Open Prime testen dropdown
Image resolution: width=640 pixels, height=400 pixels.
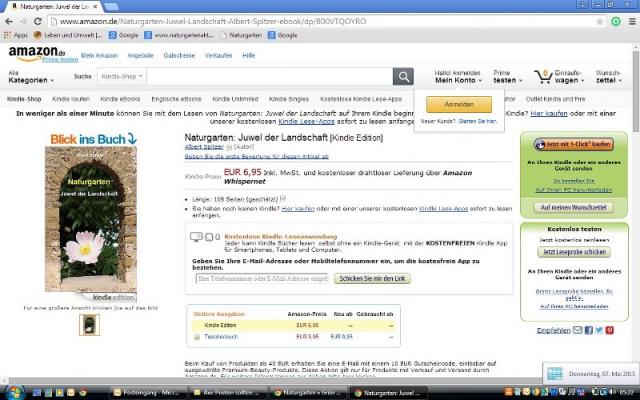point(507,76)
